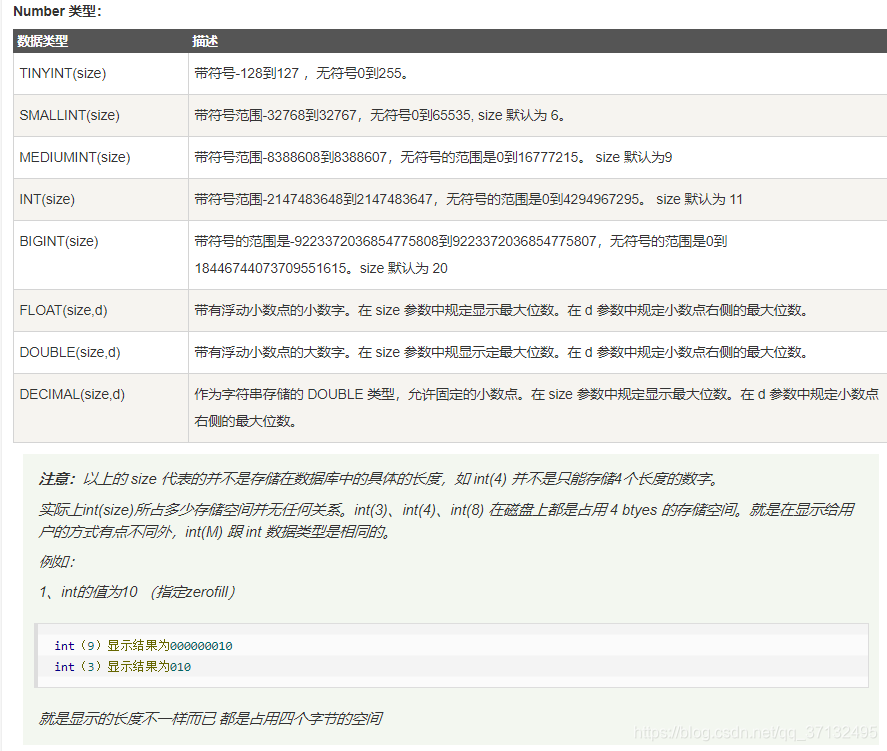Select the FLOAT(size,d) cell
Viewport: 887px width, 751px height.
tap(101, 310)
